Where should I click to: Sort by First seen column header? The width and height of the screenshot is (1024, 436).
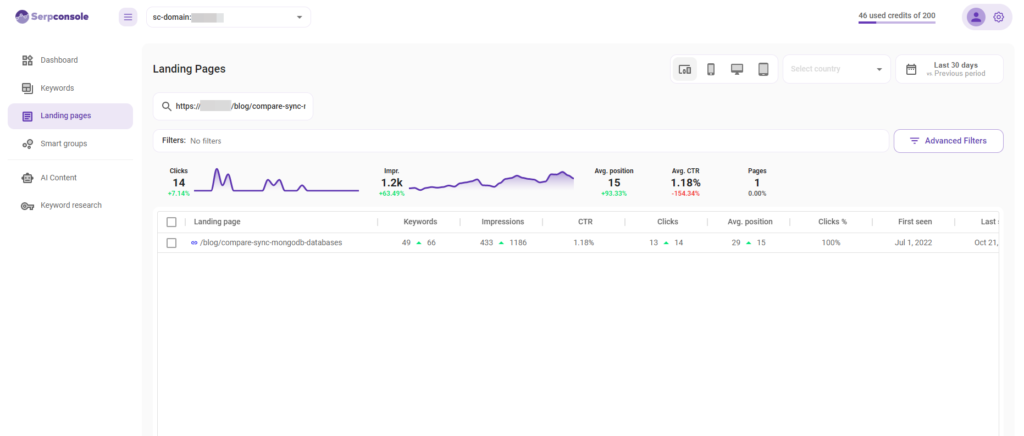[914, 222]
